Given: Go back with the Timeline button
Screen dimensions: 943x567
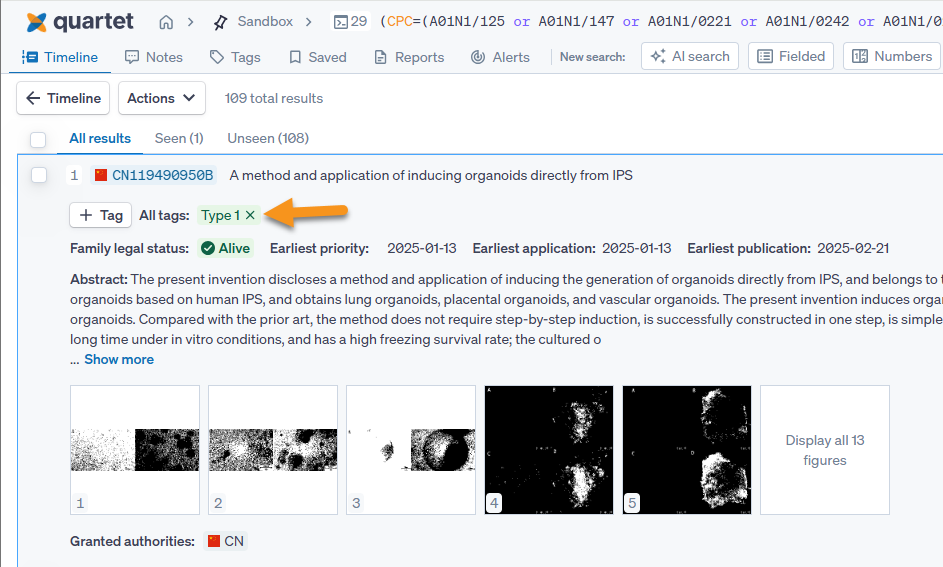Looking at the screenshot, I should point(63,98).
